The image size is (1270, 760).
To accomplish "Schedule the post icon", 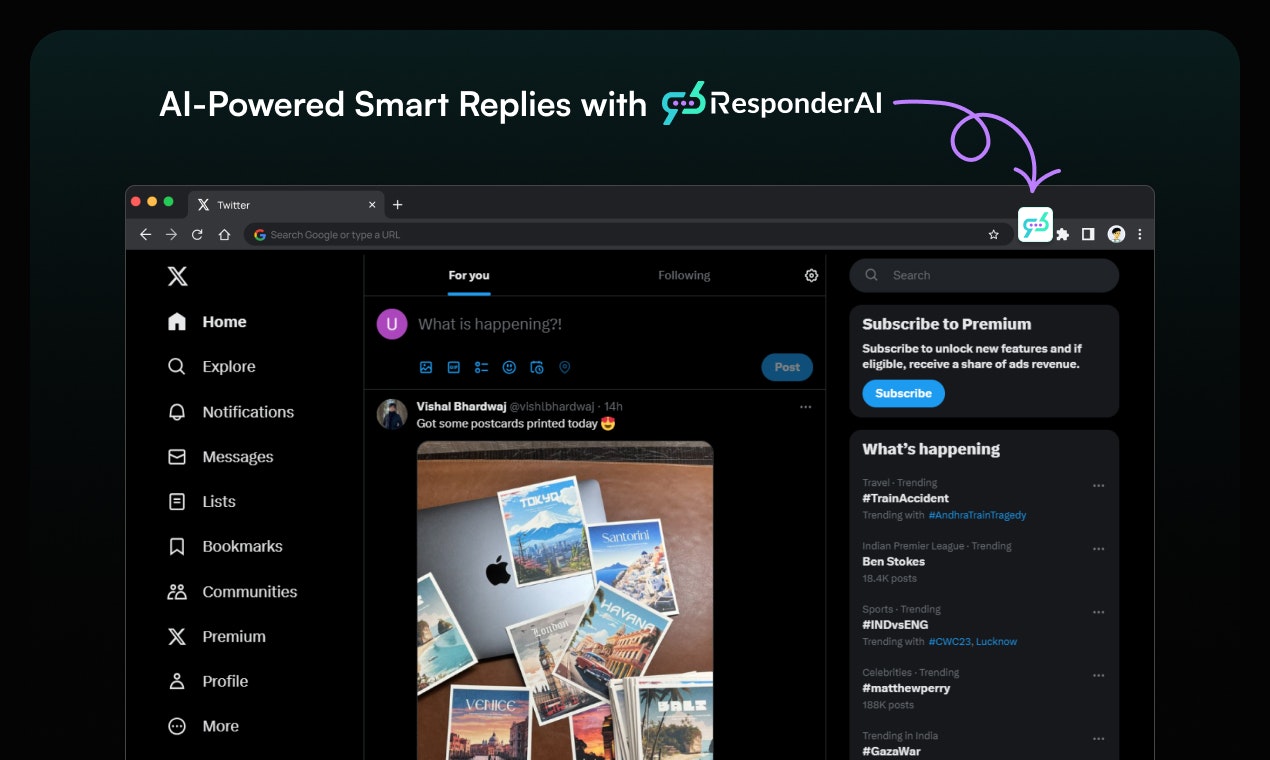I will (537, 368).
